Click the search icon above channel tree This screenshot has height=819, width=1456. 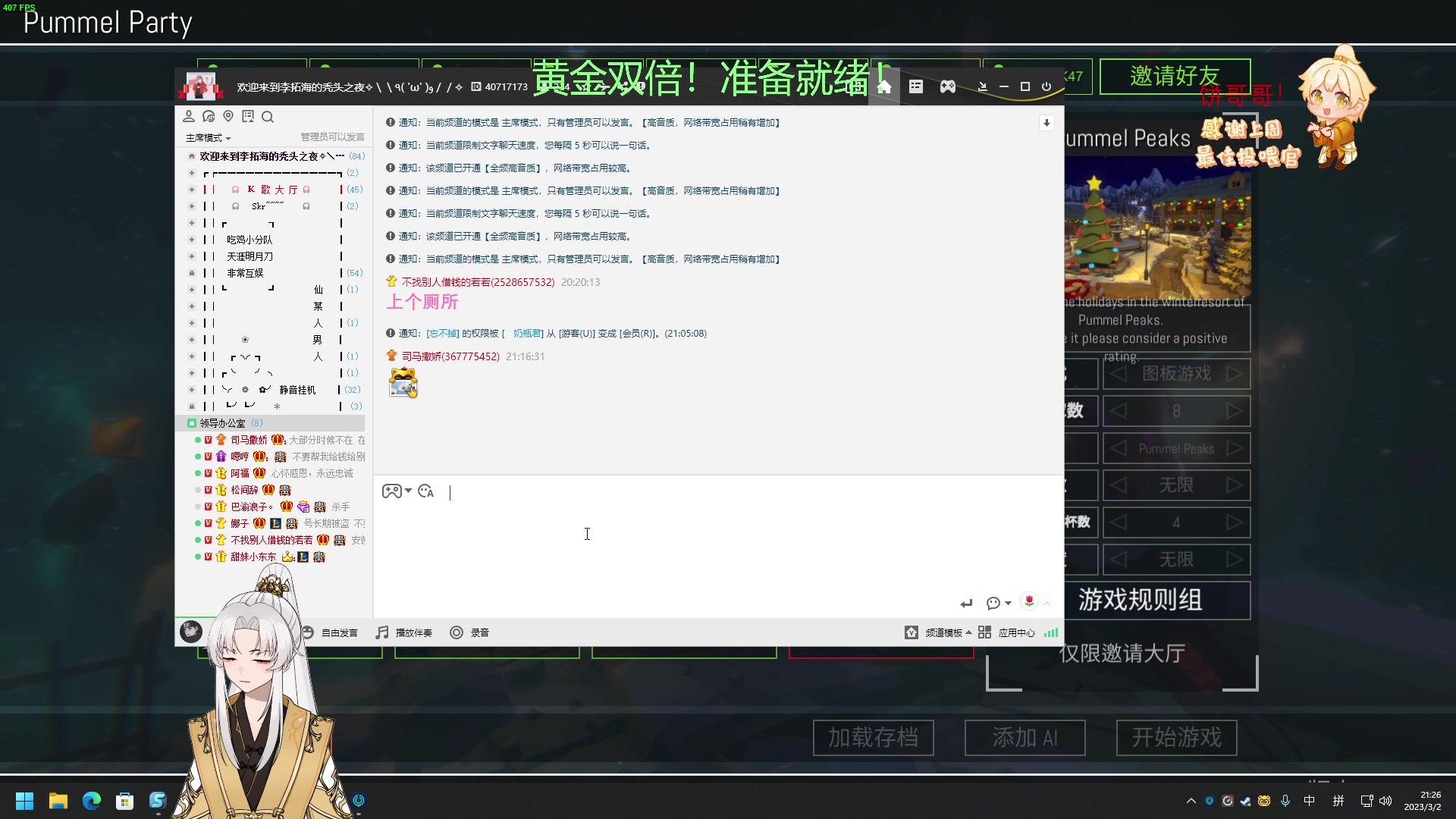268,117
